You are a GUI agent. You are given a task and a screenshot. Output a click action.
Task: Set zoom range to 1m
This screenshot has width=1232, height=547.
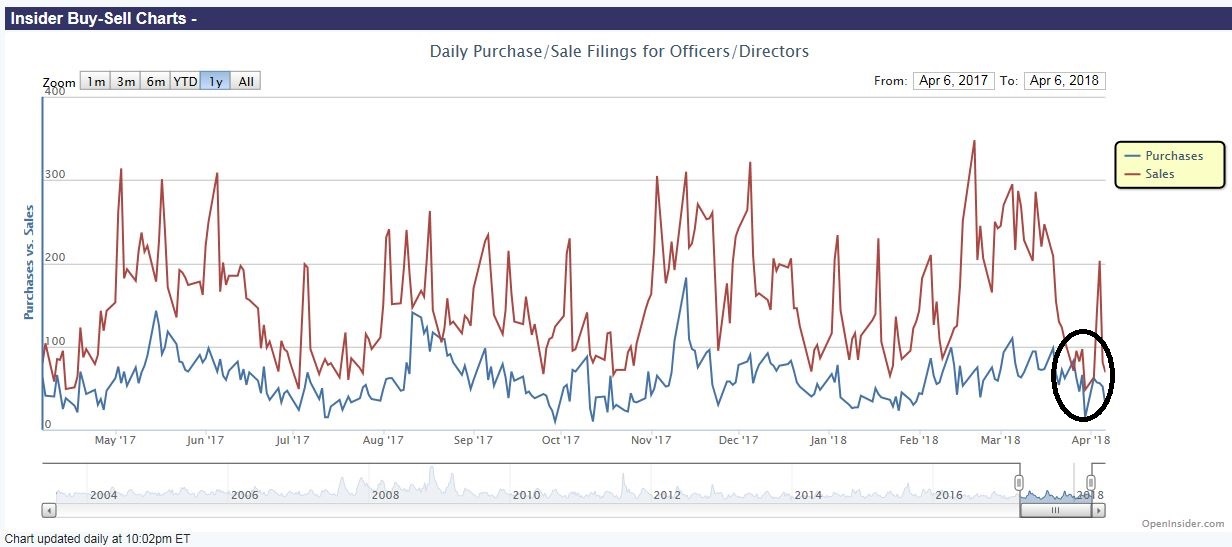[x=95, y=81]
